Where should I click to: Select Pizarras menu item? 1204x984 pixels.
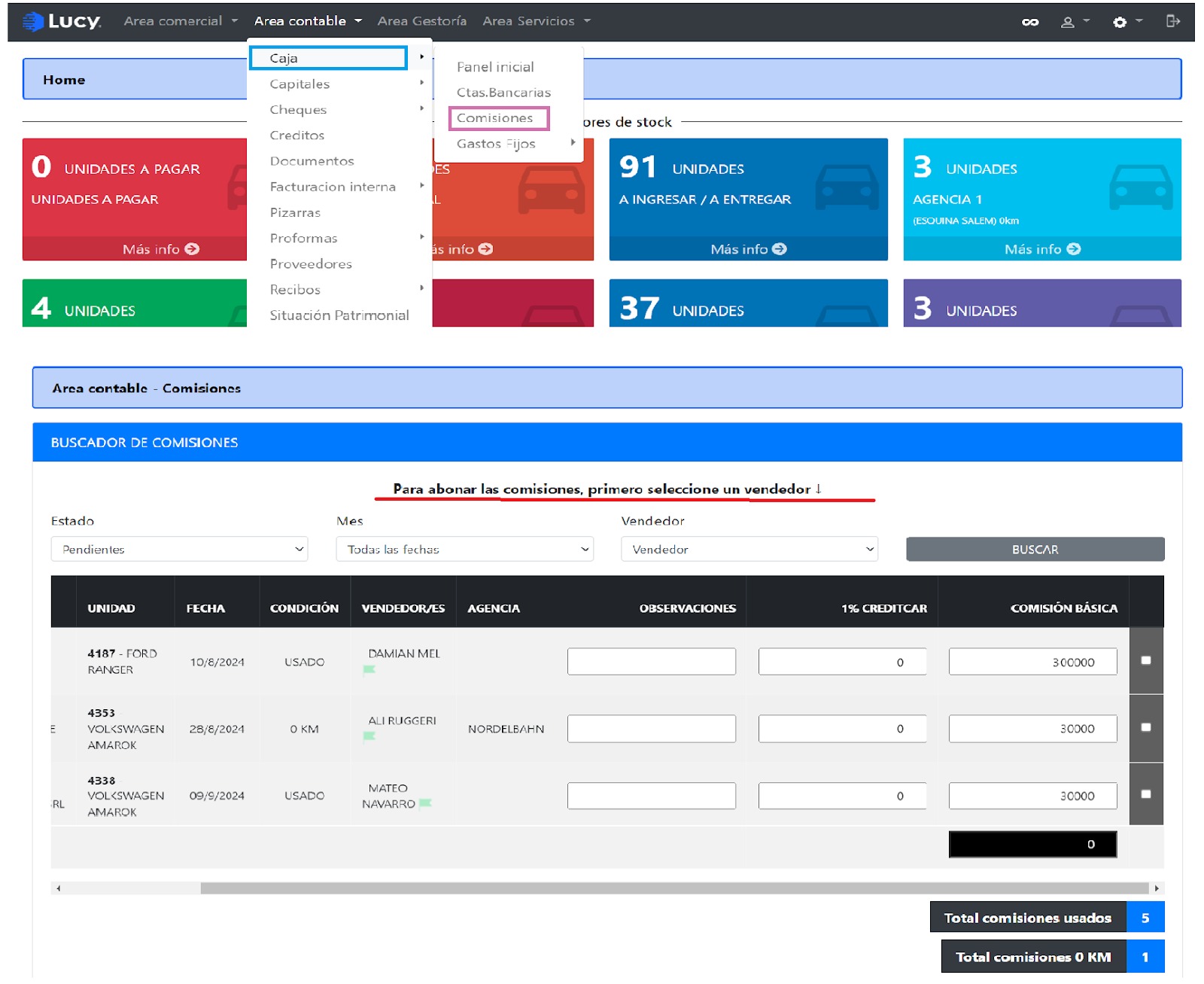point(295,212)
